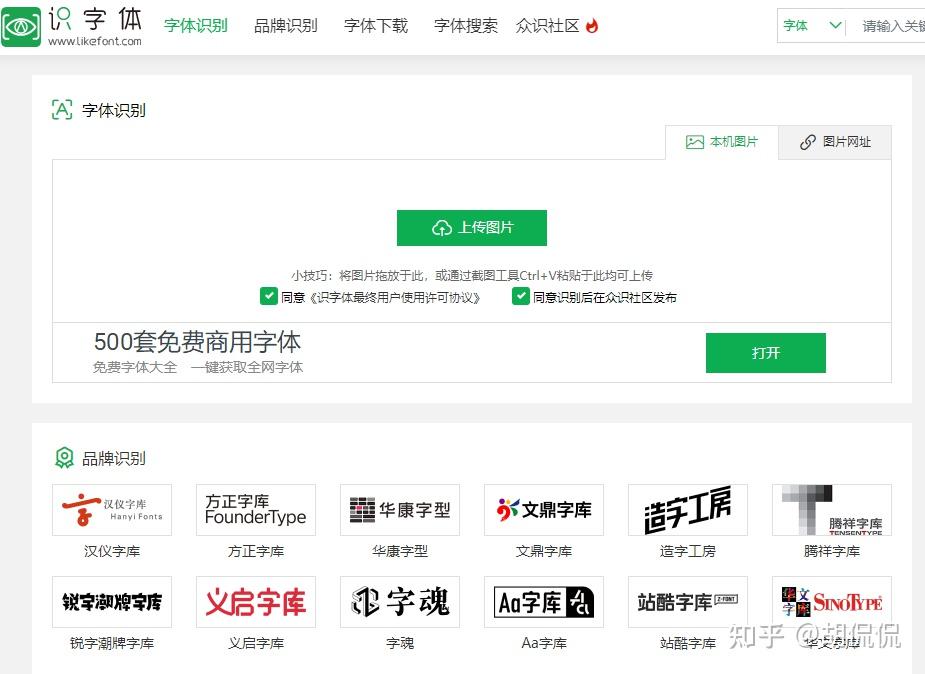Click the 500套免费商用字体 banner title
Viewport: 925px width, 674px height.
(x=198, y=342)
